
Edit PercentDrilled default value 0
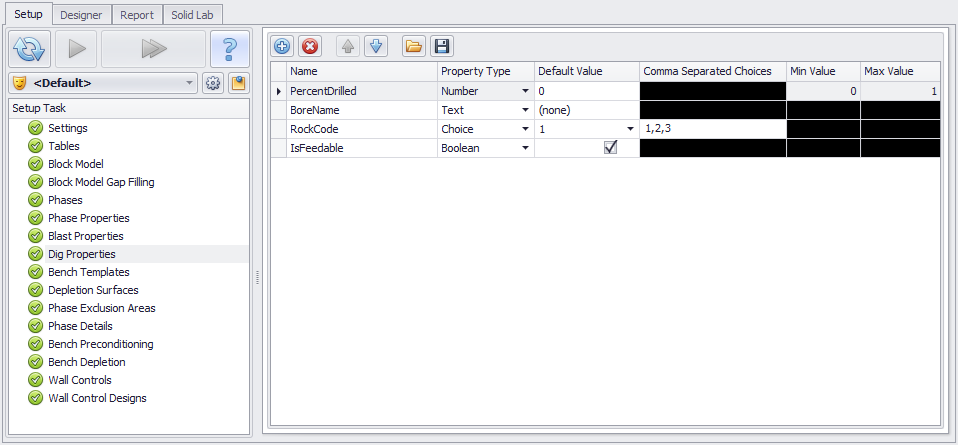(587, 91)
